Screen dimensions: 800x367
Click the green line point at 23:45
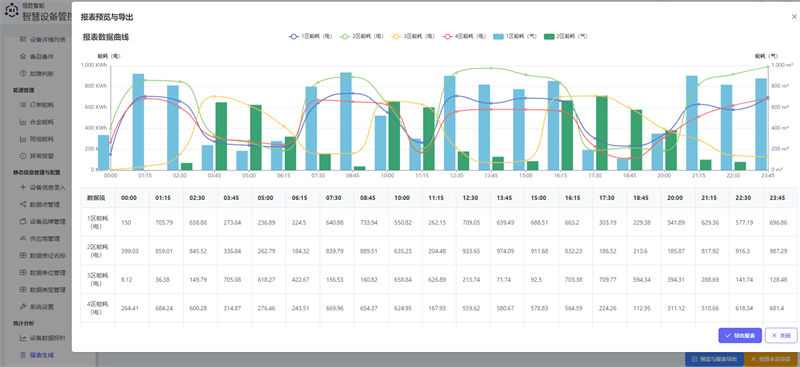(767, 67)
